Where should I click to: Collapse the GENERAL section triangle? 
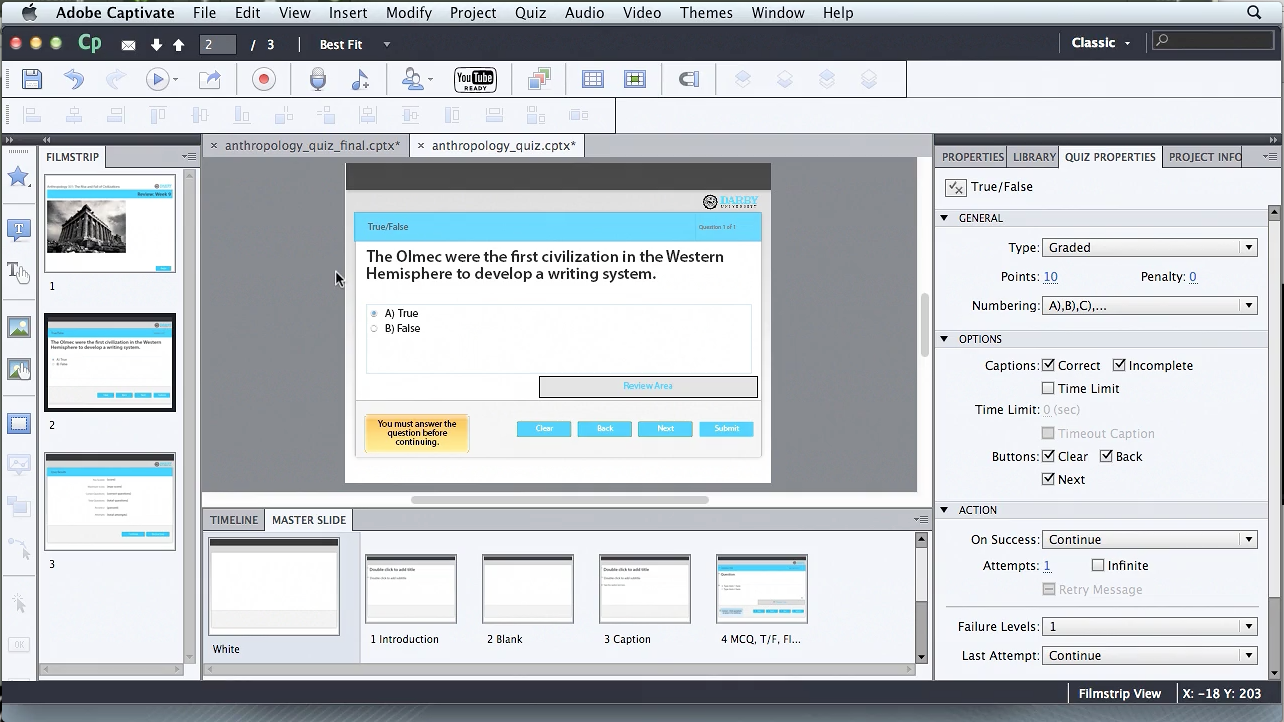point(944,218)
